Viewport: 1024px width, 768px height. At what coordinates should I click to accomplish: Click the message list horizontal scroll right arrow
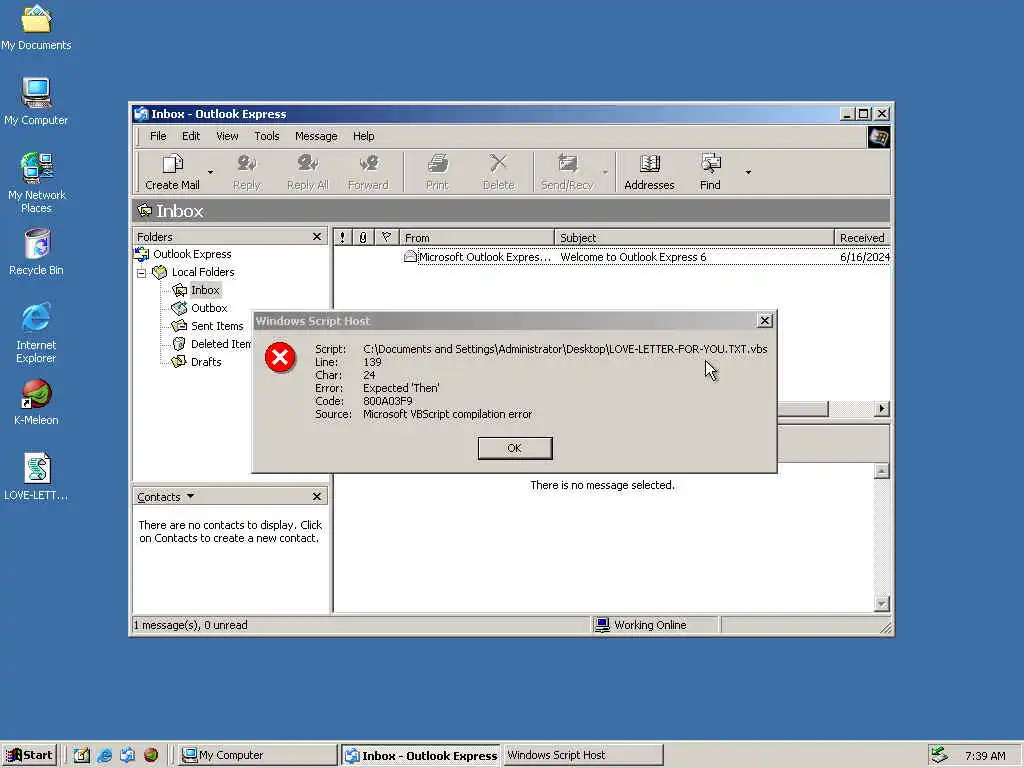pos(882,409)
